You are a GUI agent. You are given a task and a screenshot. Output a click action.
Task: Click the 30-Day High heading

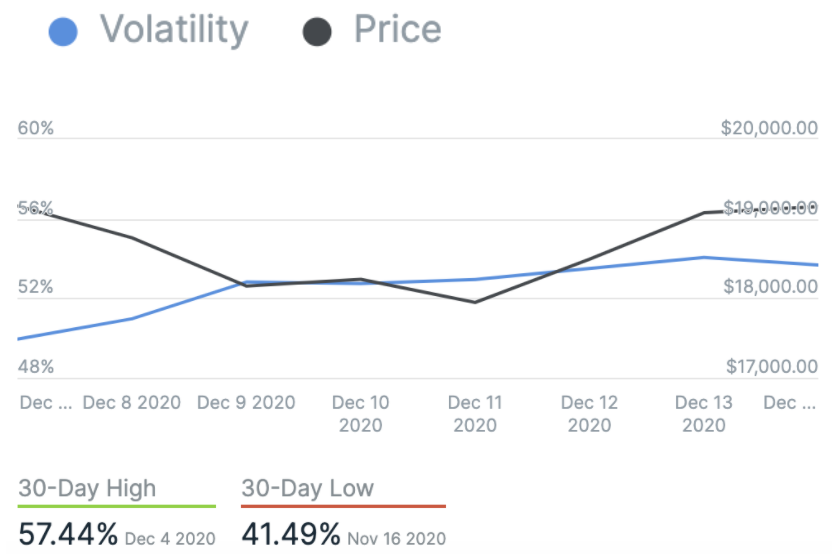(x=87, y=489)
